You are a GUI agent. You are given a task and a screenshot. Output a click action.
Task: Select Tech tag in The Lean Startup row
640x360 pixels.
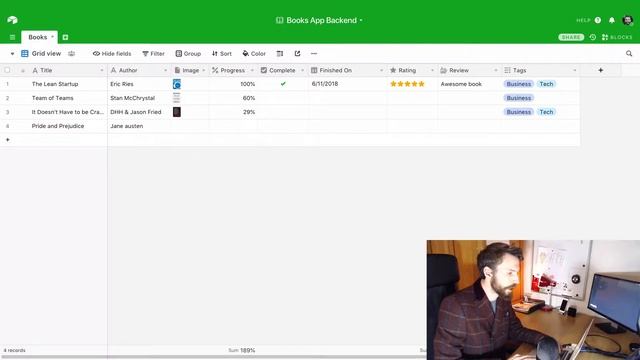click(x=546, y=84)
